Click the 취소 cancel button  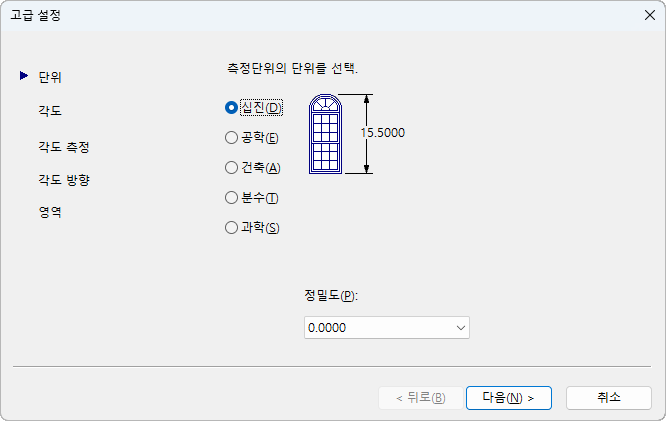[609, 398]
